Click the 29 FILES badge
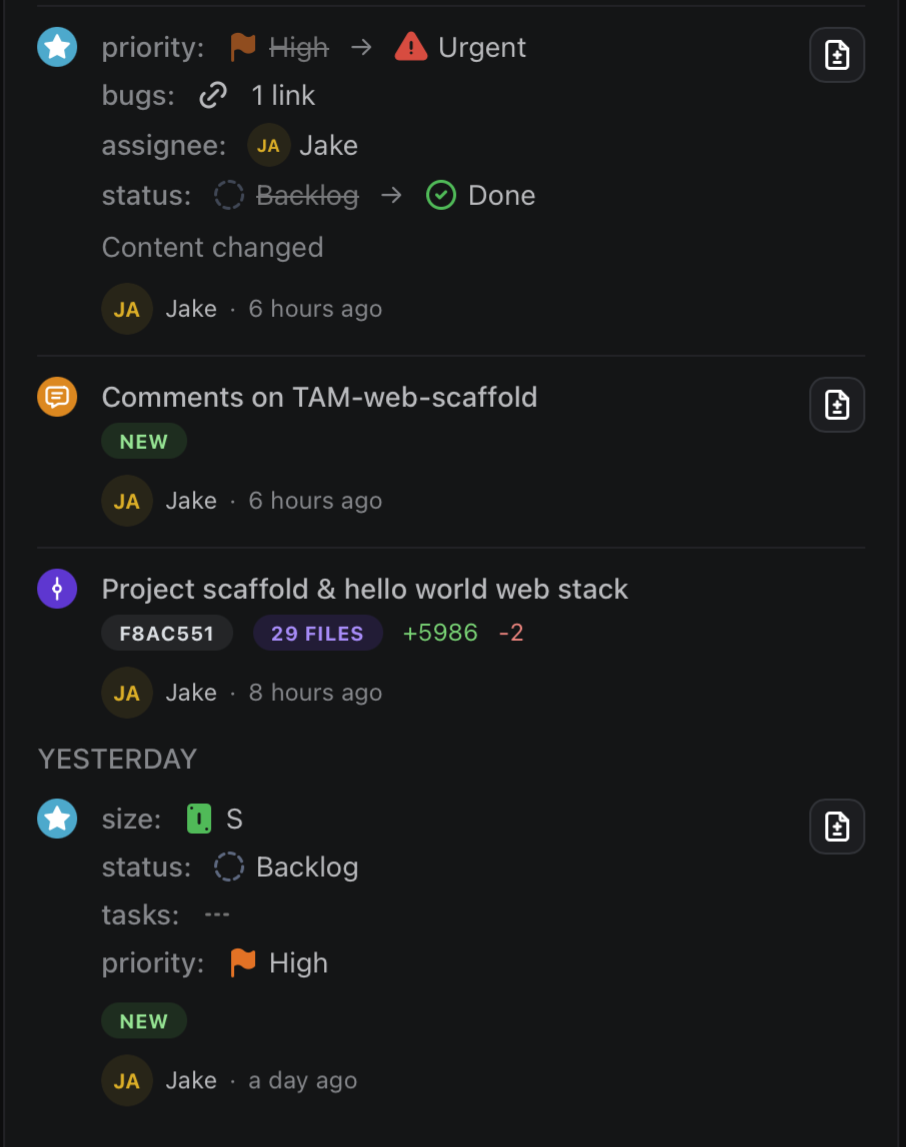 click(x=317, y=633)
